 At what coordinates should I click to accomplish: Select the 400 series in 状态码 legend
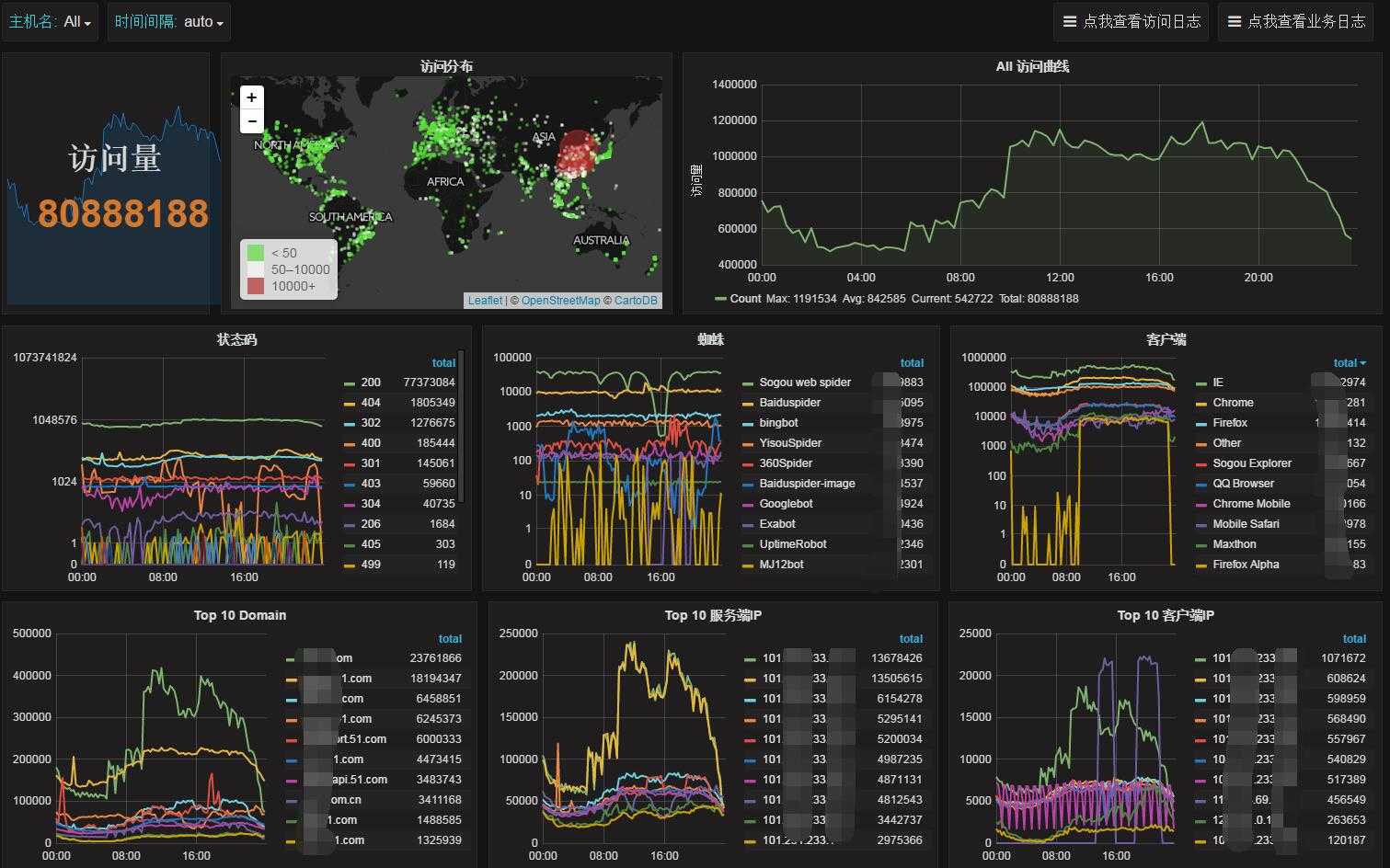[371, 443]
